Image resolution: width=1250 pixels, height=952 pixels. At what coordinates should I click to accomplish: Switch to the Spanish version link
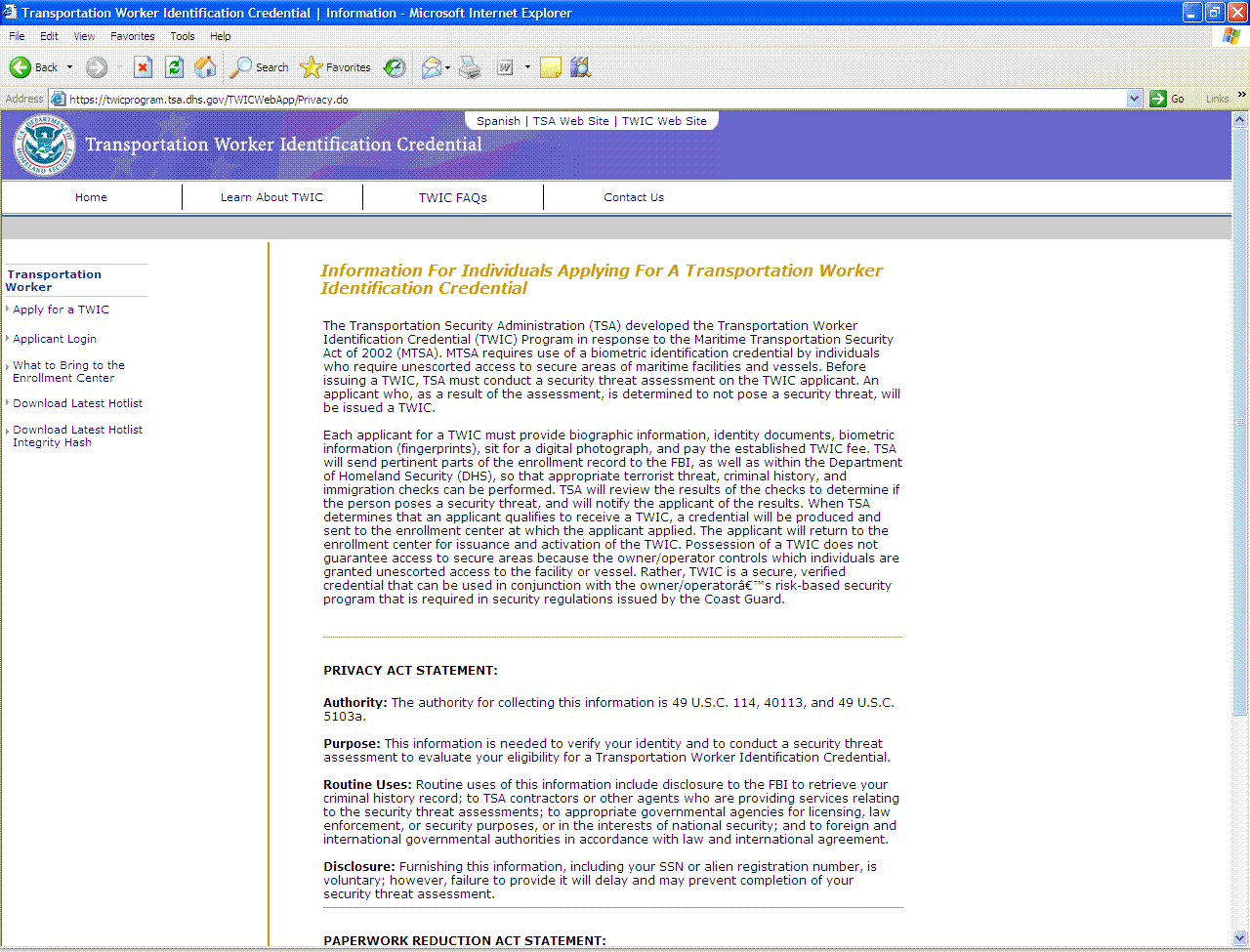498,121
